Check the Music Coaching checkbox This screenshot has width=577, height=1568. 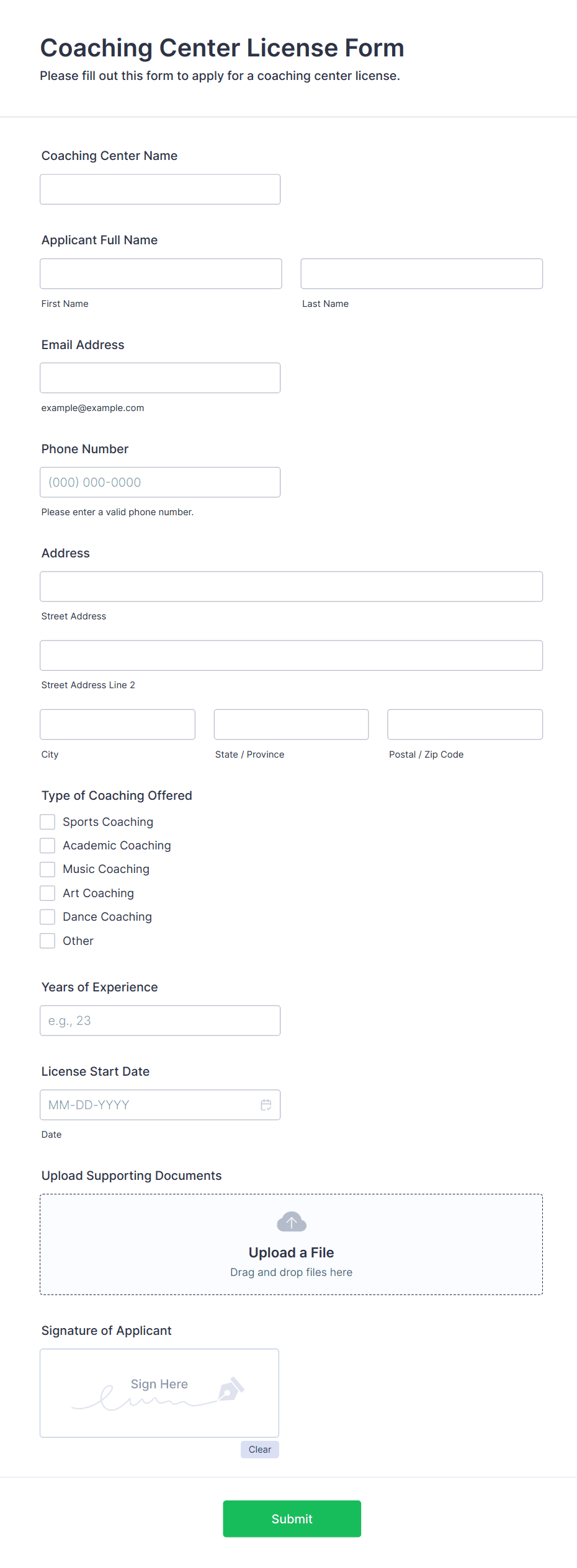[48, 869]
